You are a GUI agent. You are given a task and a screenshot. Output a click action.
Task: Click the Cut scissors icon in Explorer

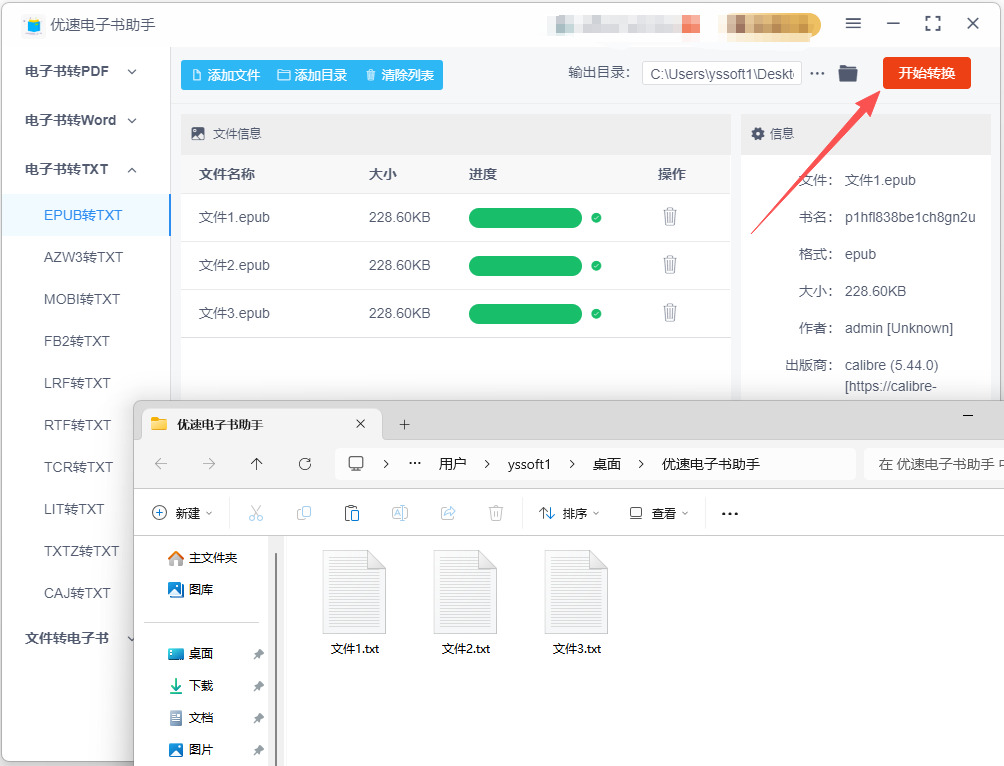255,513
